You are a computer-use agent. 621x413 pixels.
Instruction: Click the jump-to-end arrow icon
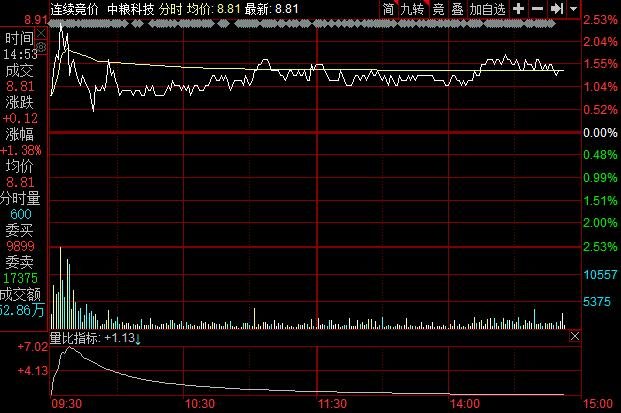point(556,8)
